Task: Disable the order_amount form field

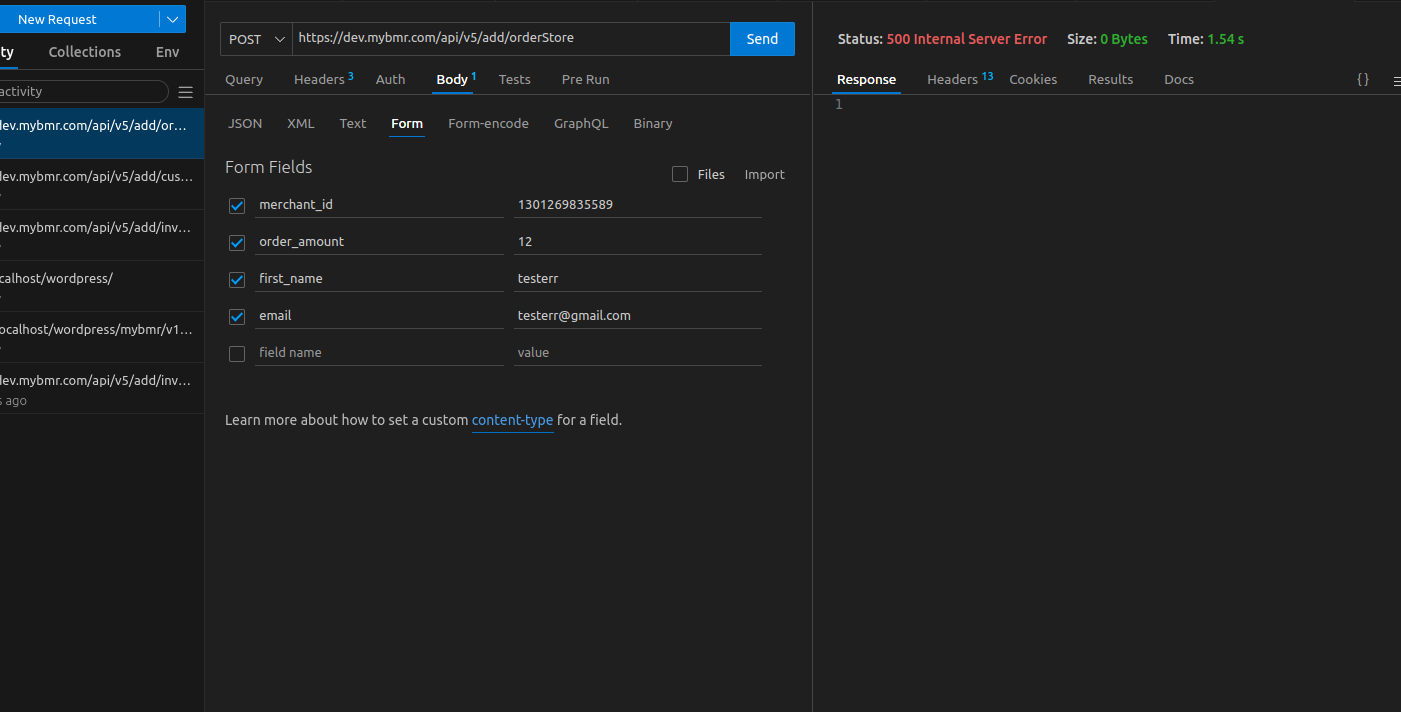Action: coord(237,242)
